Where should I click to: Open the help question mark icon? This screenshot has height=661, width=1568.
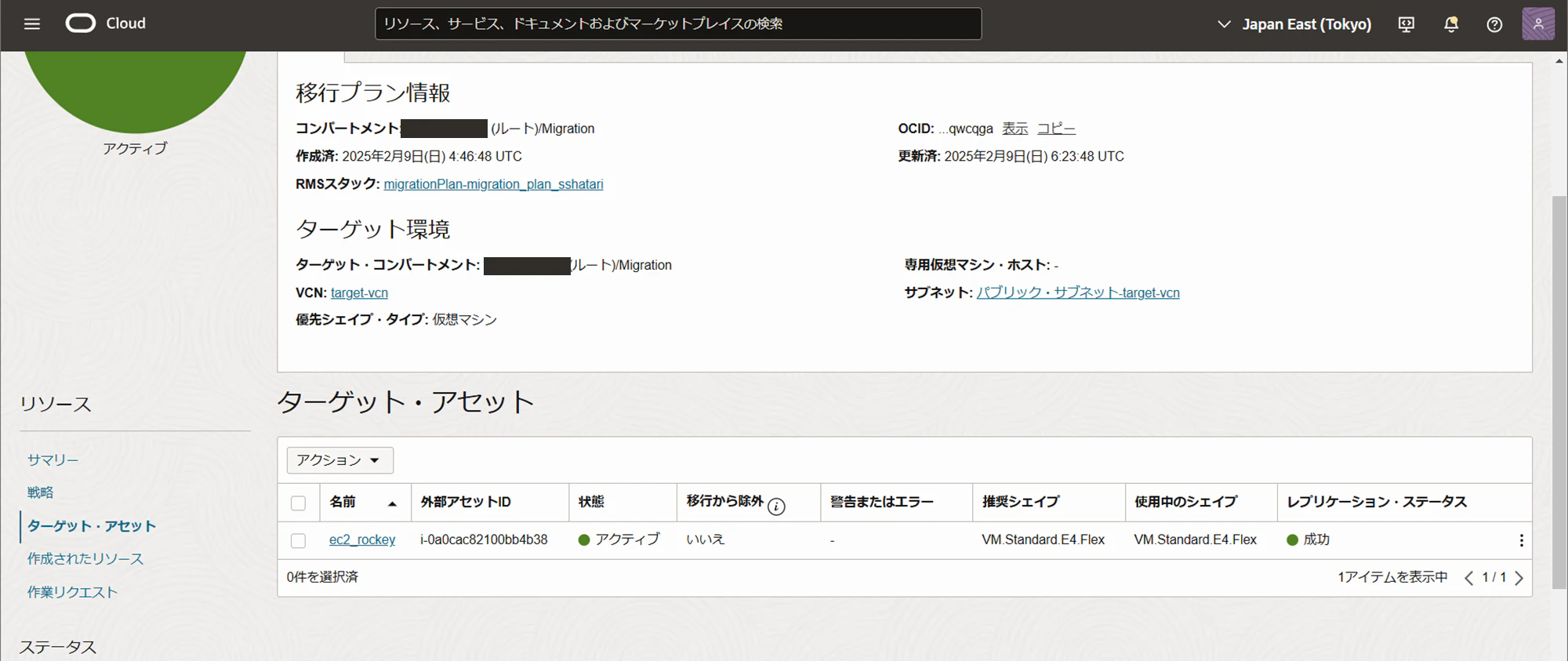pos(1494,24)
